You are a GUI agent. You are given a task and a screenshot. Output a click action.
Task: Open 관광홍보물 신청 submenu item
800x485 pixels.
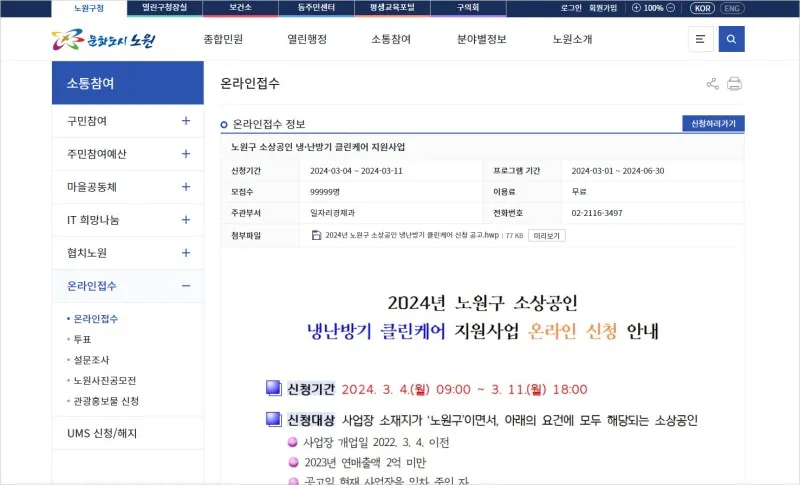(106, 401)
